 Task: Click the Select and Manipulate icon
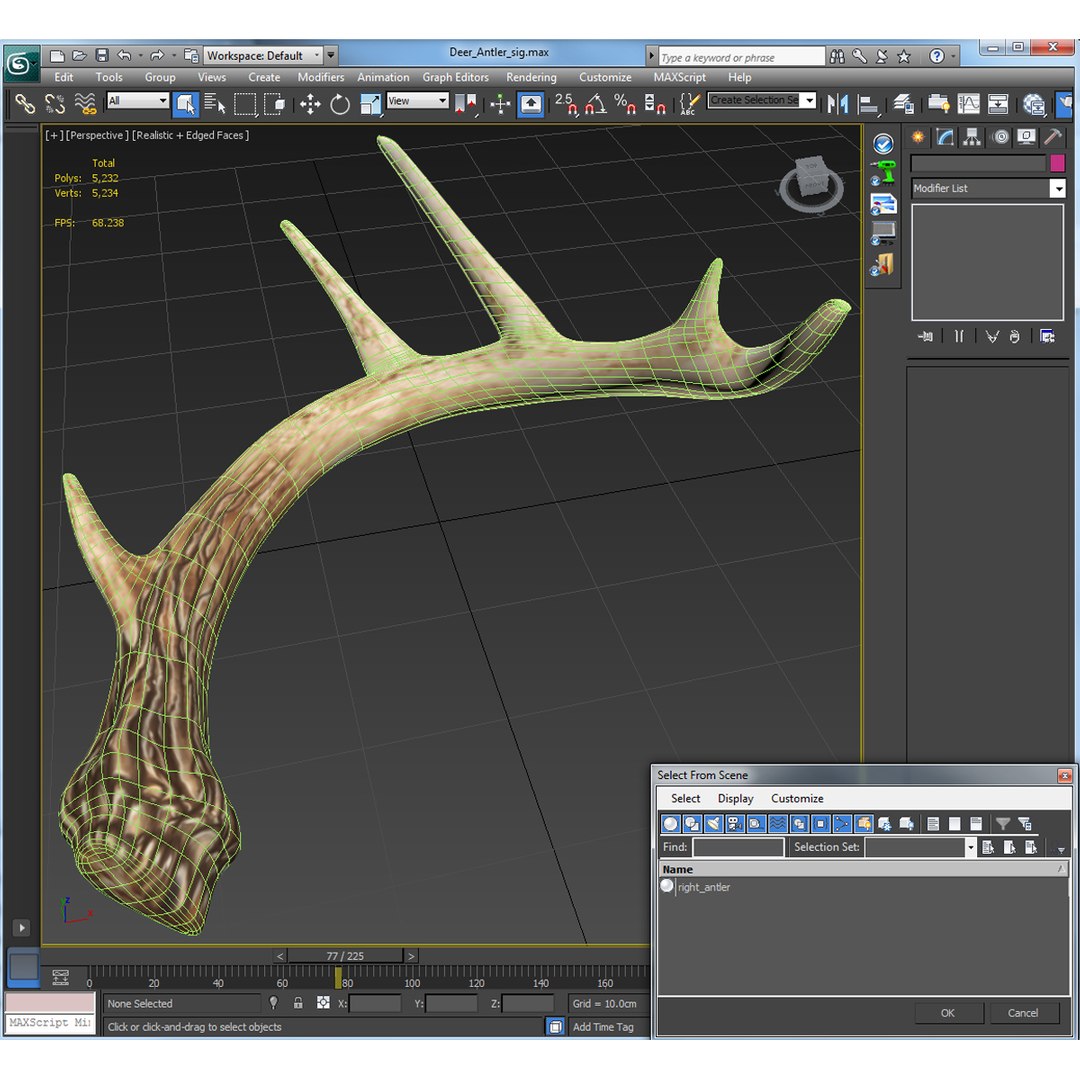pos(500,104)
